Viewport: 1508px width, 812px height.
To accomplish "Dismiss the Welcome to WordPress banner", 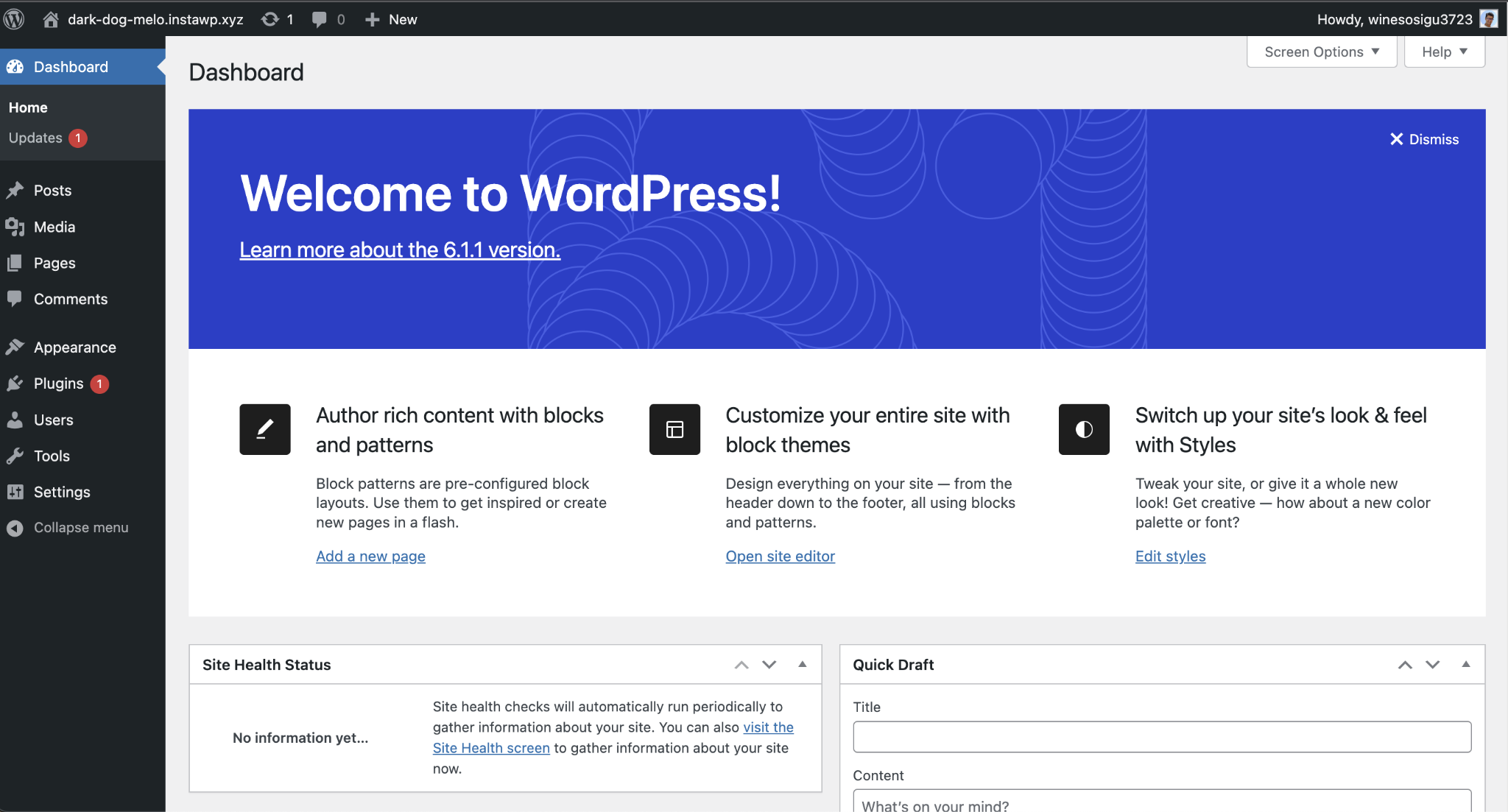I will tap(1422, 139).
